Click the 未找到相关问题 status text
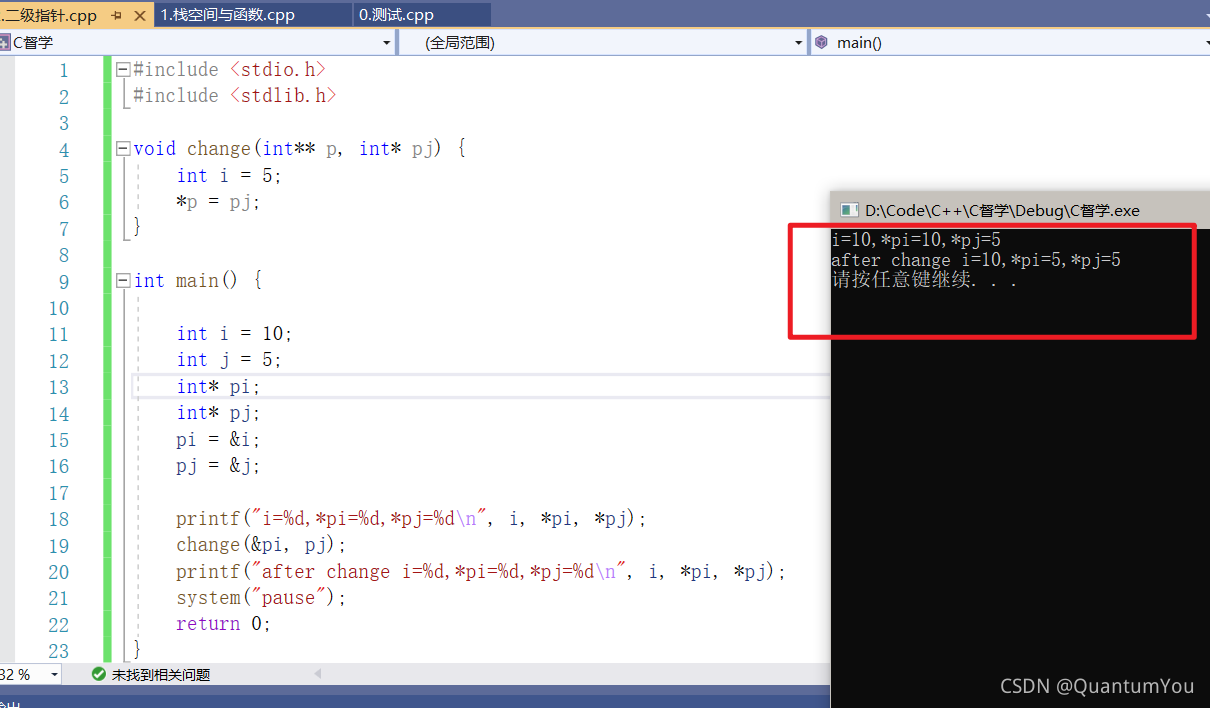This screenshot has width=1210, height=708. click(x=161, y=675)
